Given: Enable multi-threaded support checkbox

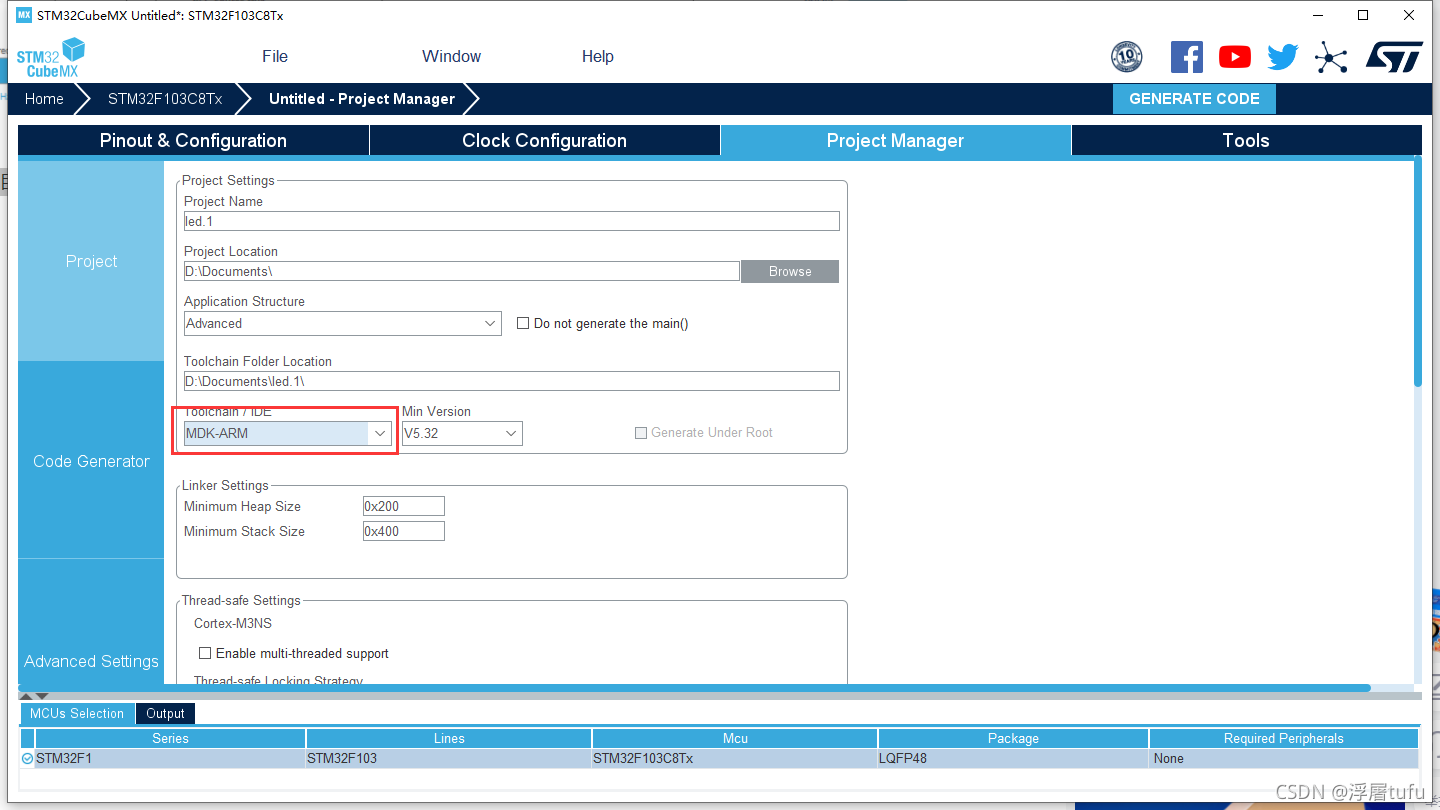Looking at the screenshot, I should pyautogui.click(x=205, y=653).
